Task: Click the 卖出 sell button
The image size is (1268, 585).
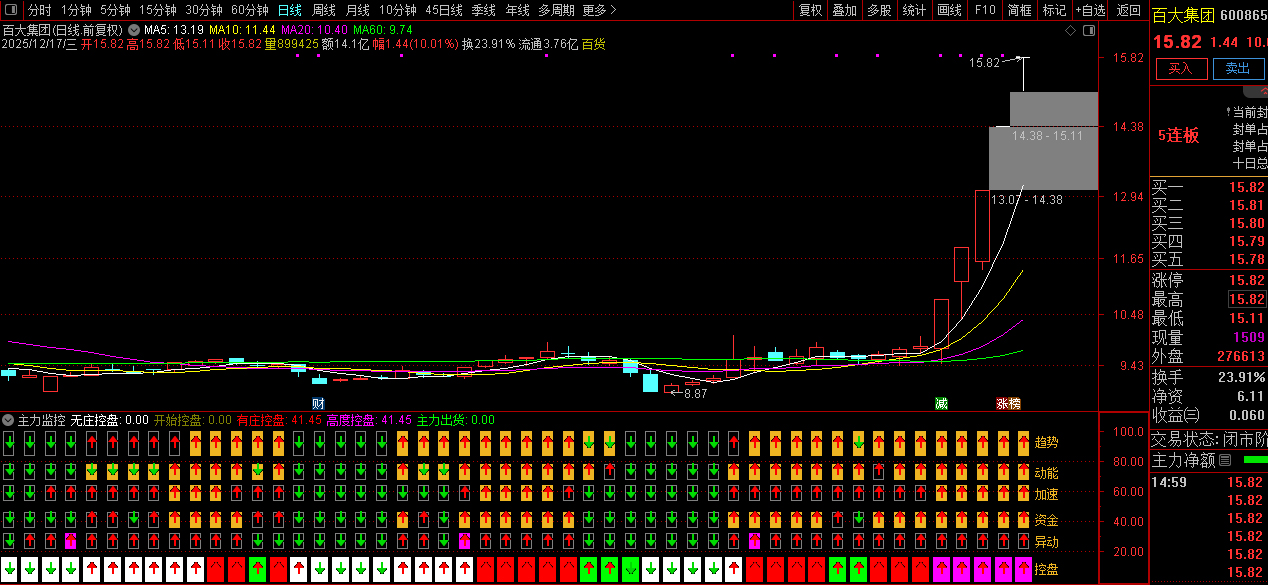Action: coord(1238,68)
